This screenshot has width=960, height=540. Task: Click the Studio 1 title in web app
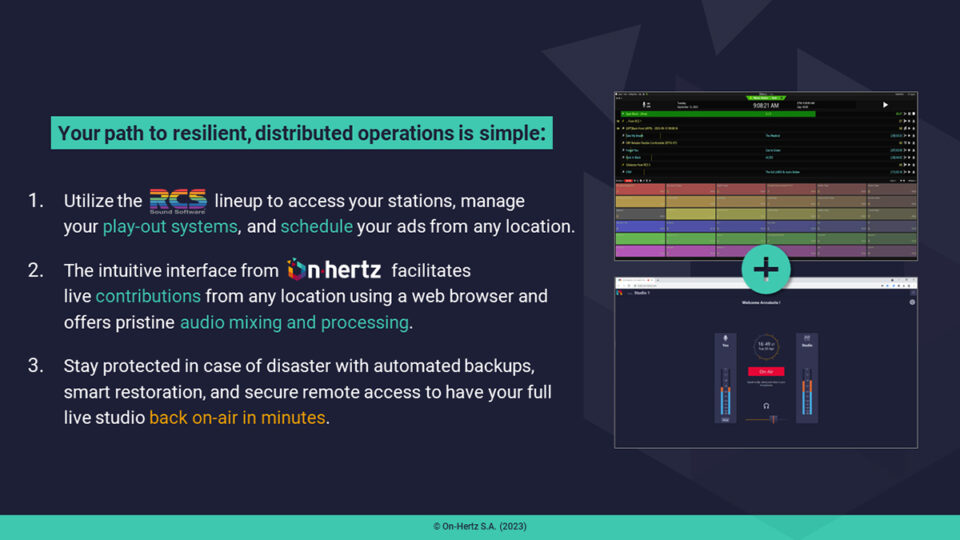(642, 293)
